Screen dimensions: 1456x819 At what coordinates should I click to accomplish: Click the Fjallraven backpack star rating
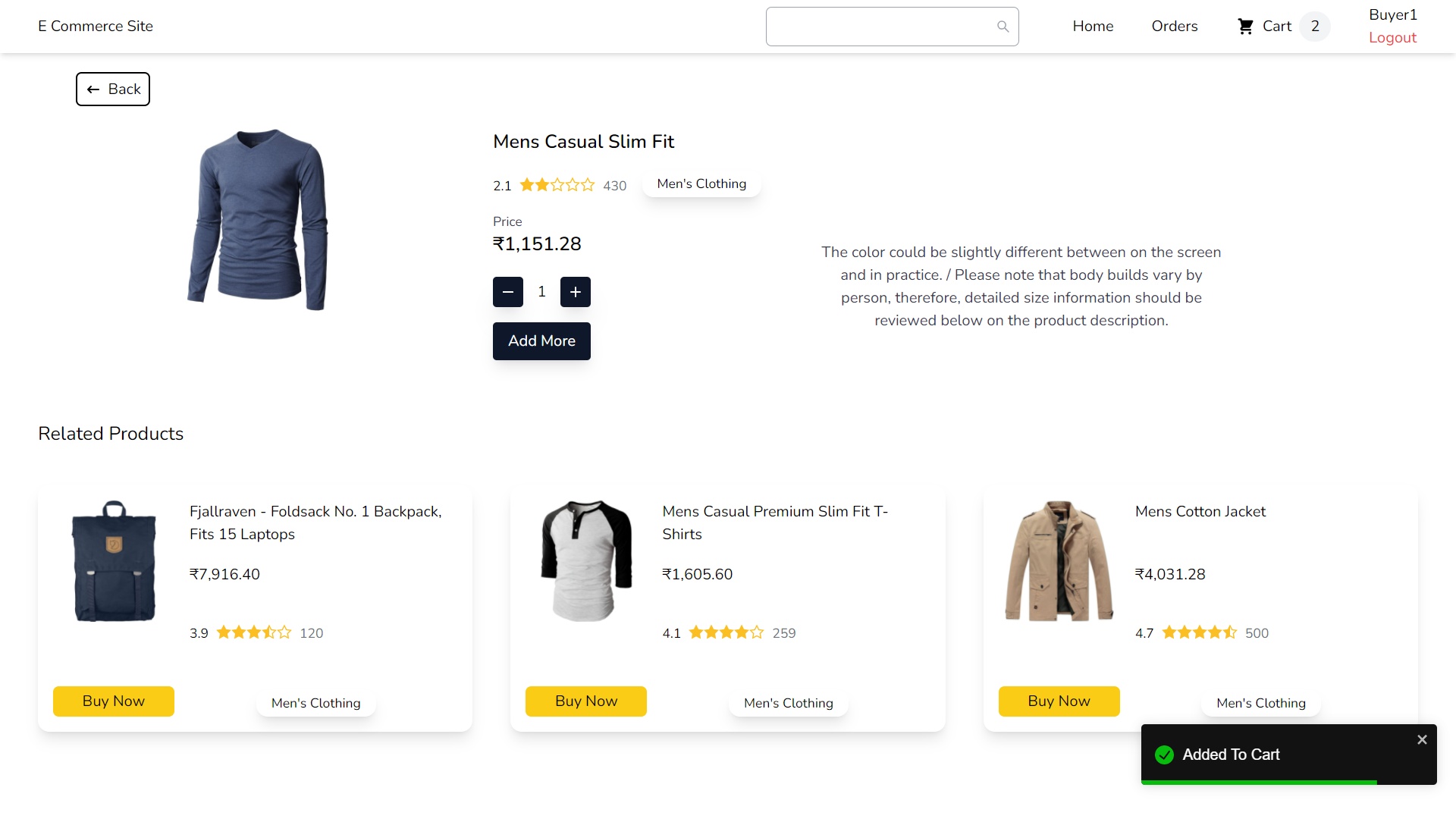pos(254,632)
